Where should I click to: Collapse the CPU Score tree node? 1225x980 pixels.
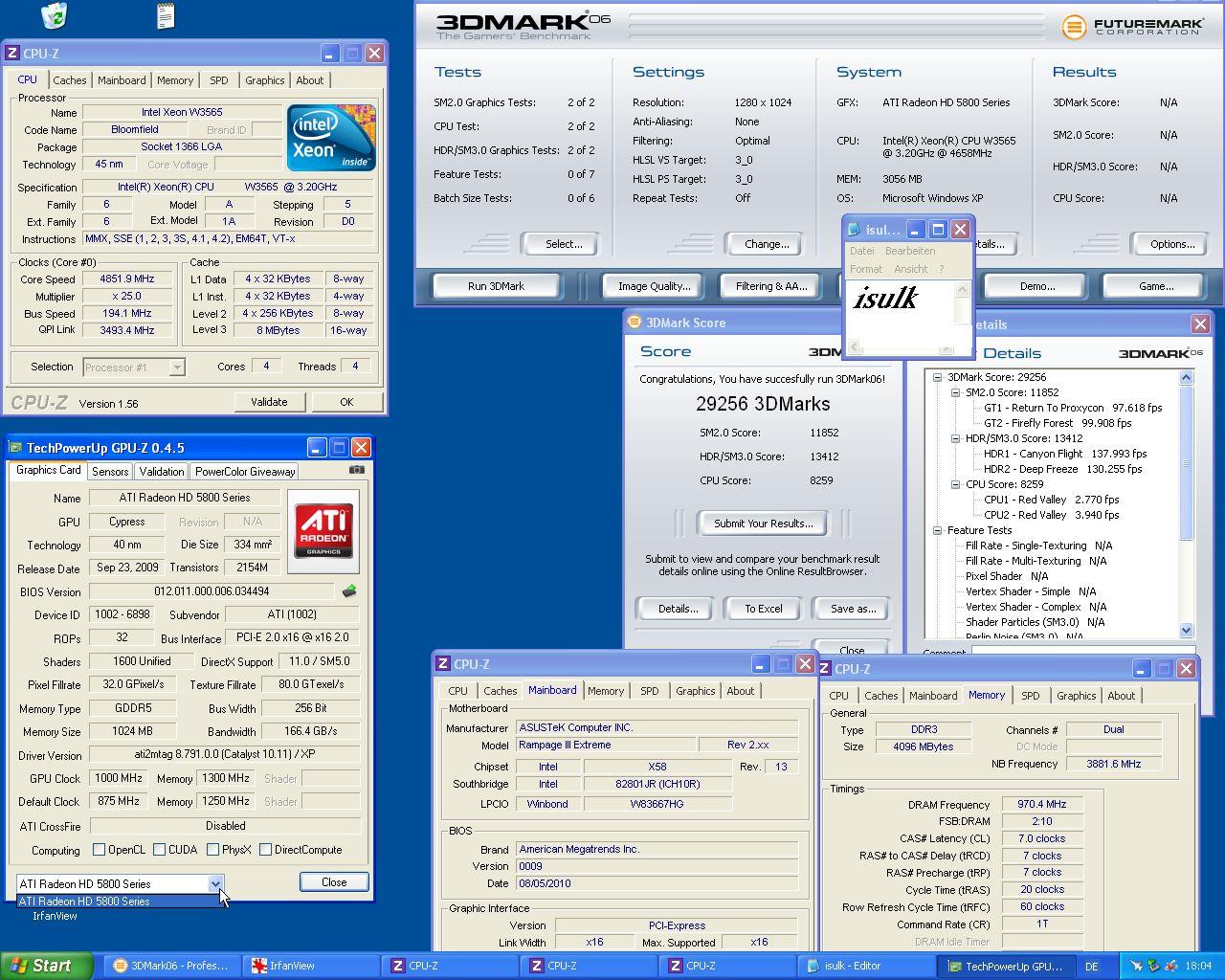(x=955, y=484)
